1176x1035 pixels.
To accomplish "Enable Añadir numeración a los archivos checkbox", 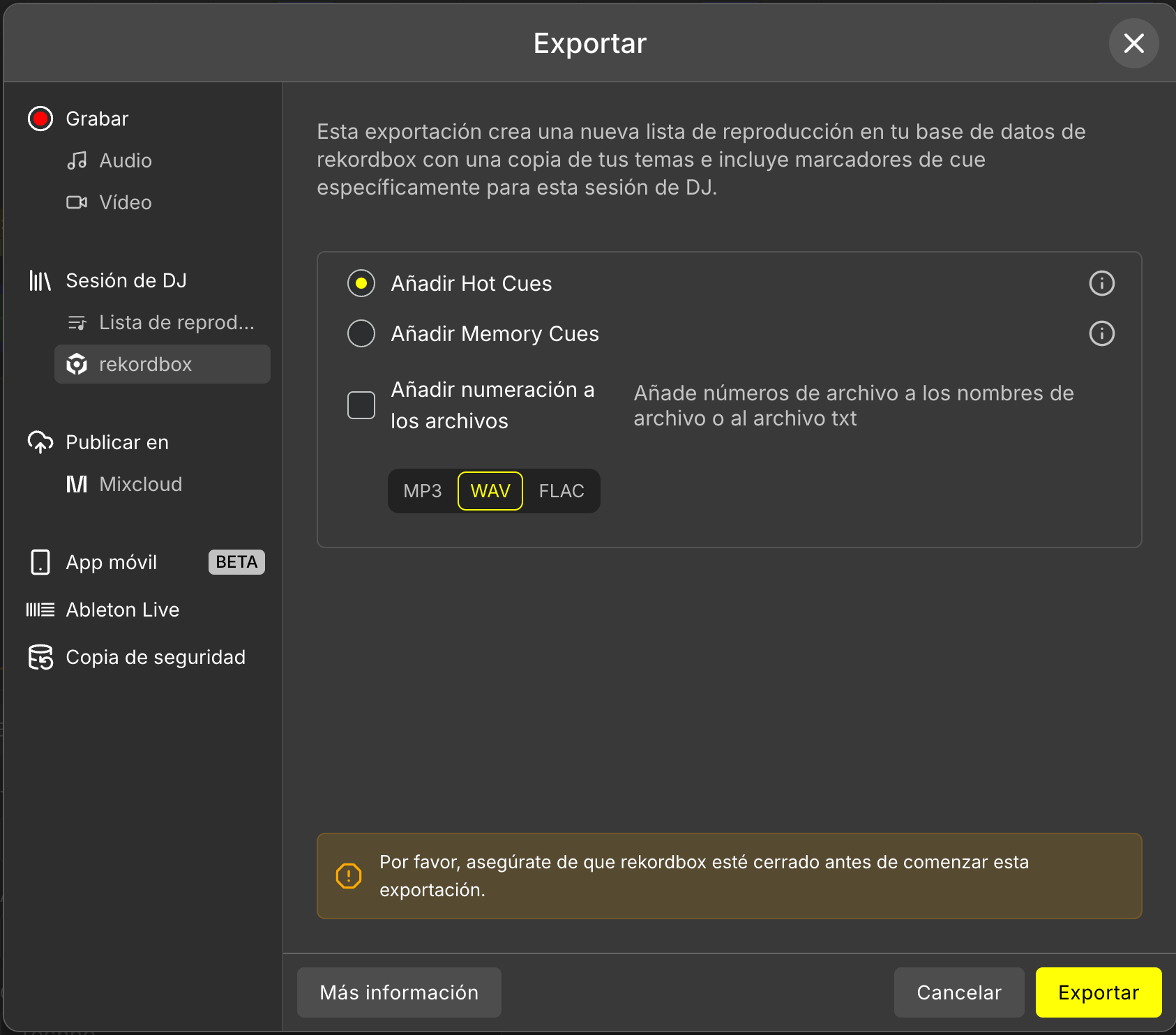I will [x=361, y=405].
